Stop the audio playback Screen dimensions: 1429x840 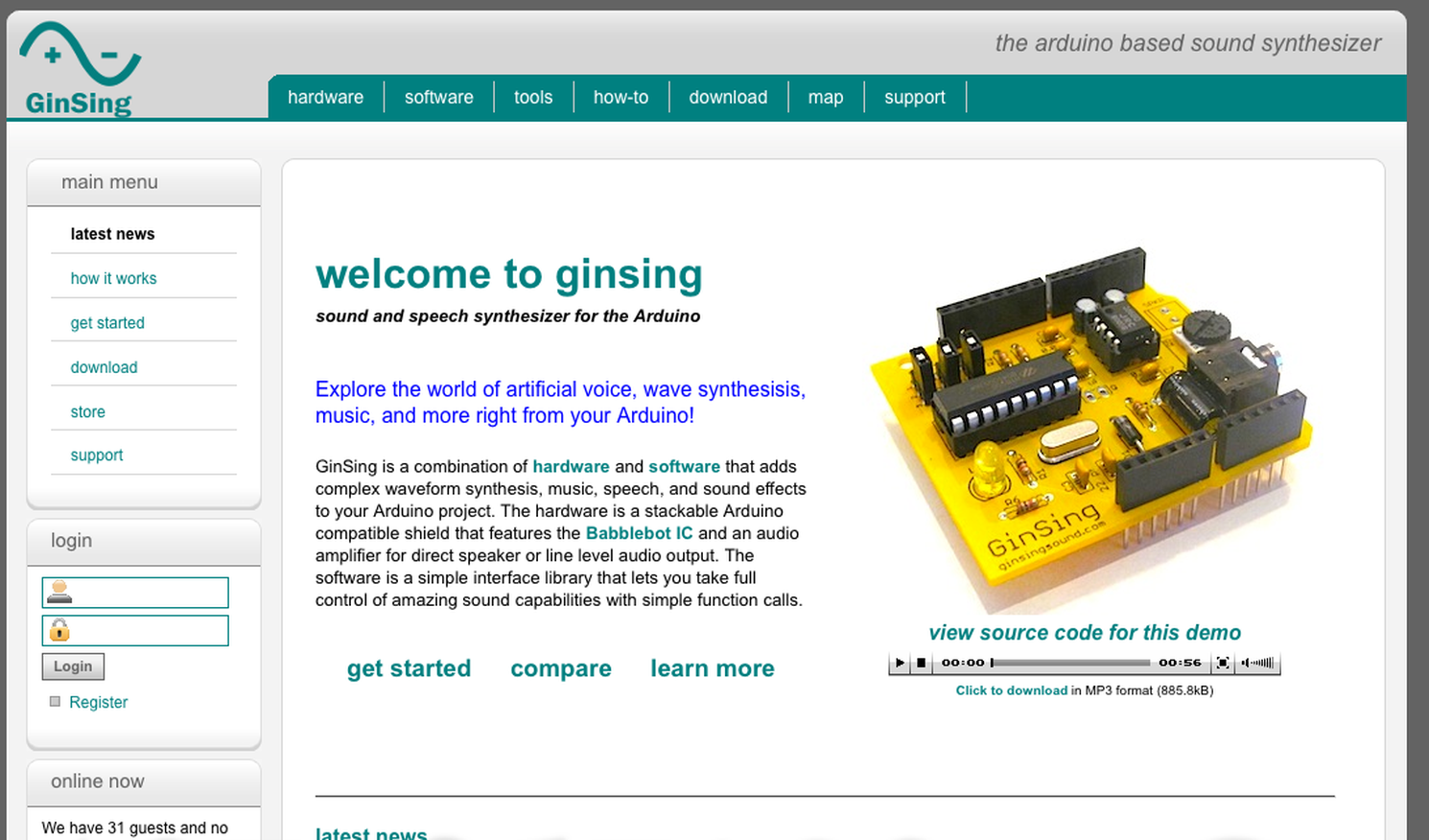click(921, 663)
